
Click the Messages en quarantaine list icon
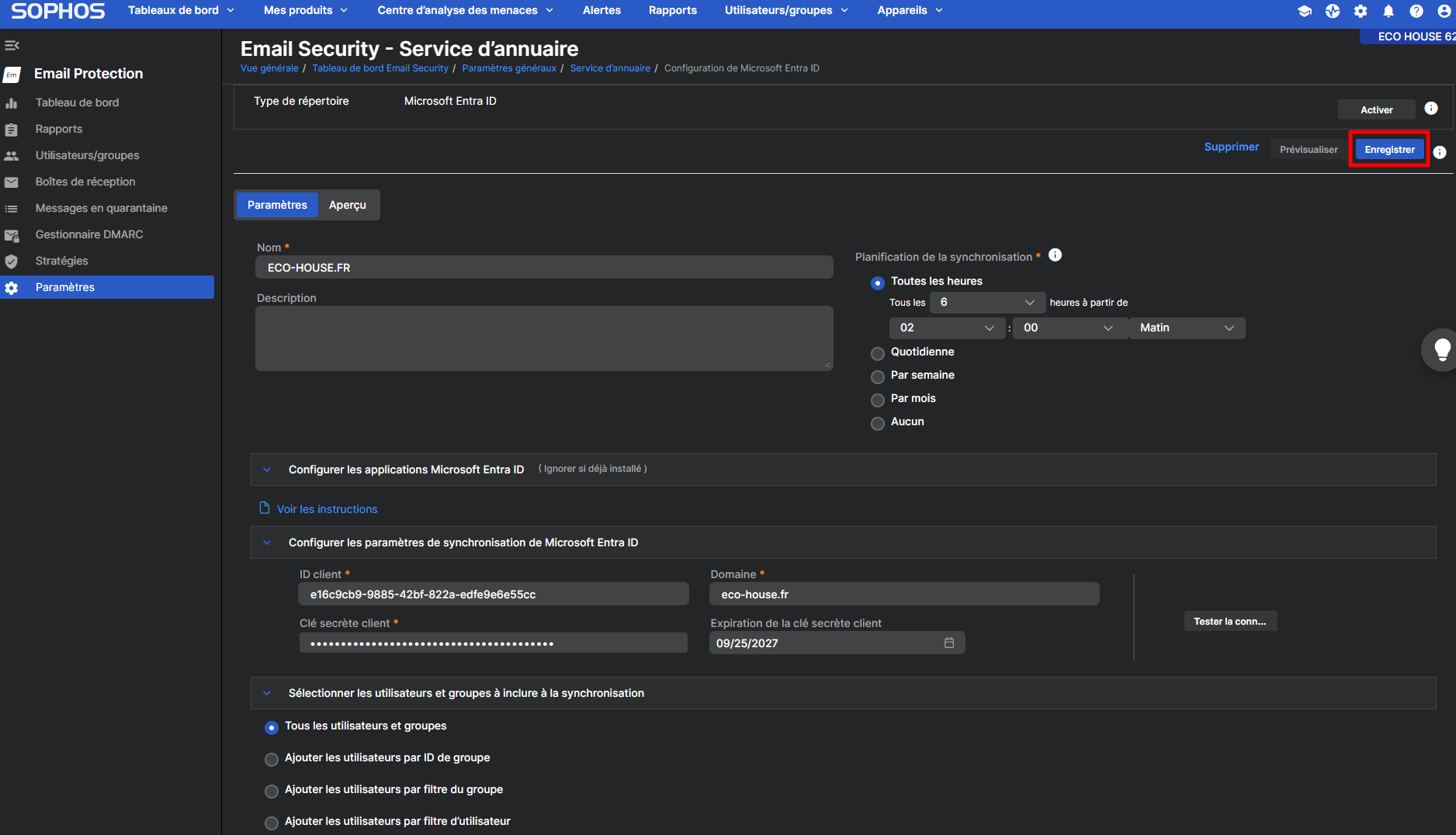click(x=12, y=209)
